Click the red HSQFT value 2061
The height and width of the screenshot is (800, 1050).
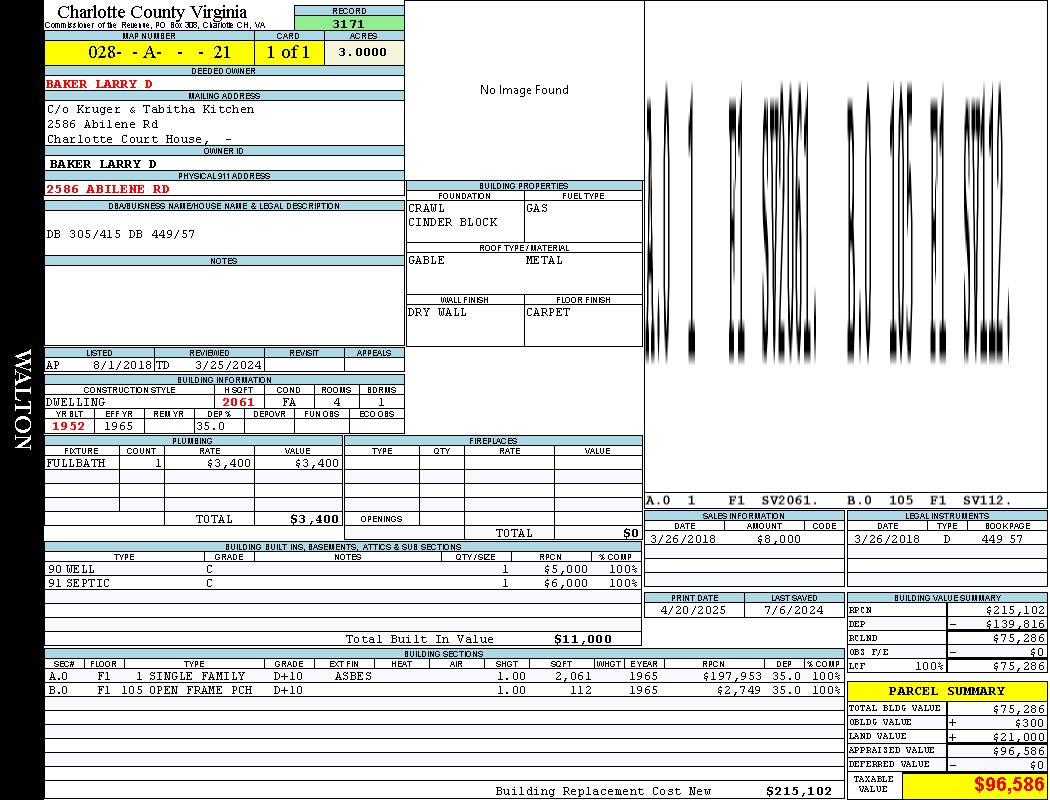pyautogui.click(x=238, y=402)
